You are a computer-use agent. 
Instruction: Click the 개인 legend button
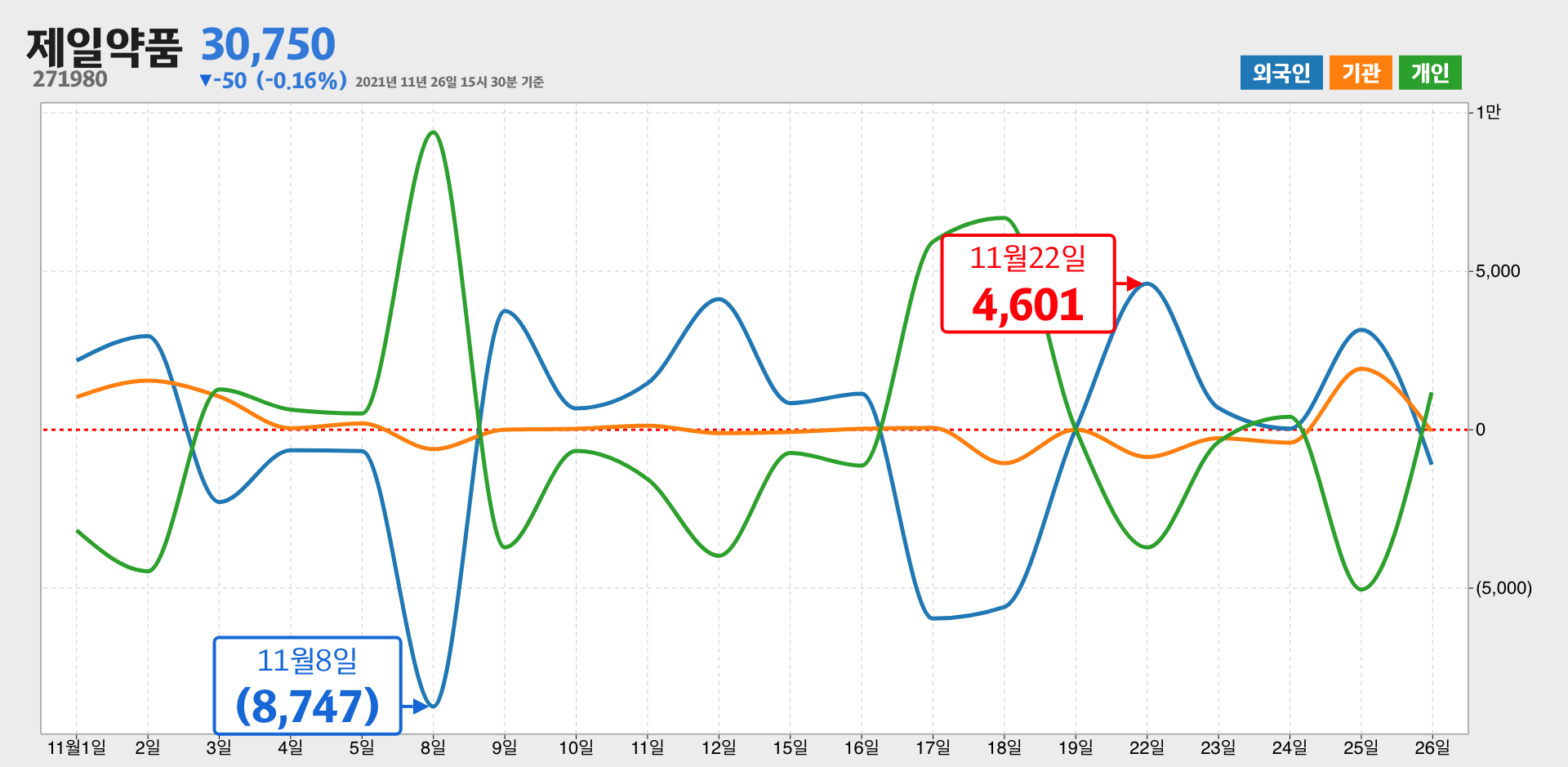coord(1430,73)
